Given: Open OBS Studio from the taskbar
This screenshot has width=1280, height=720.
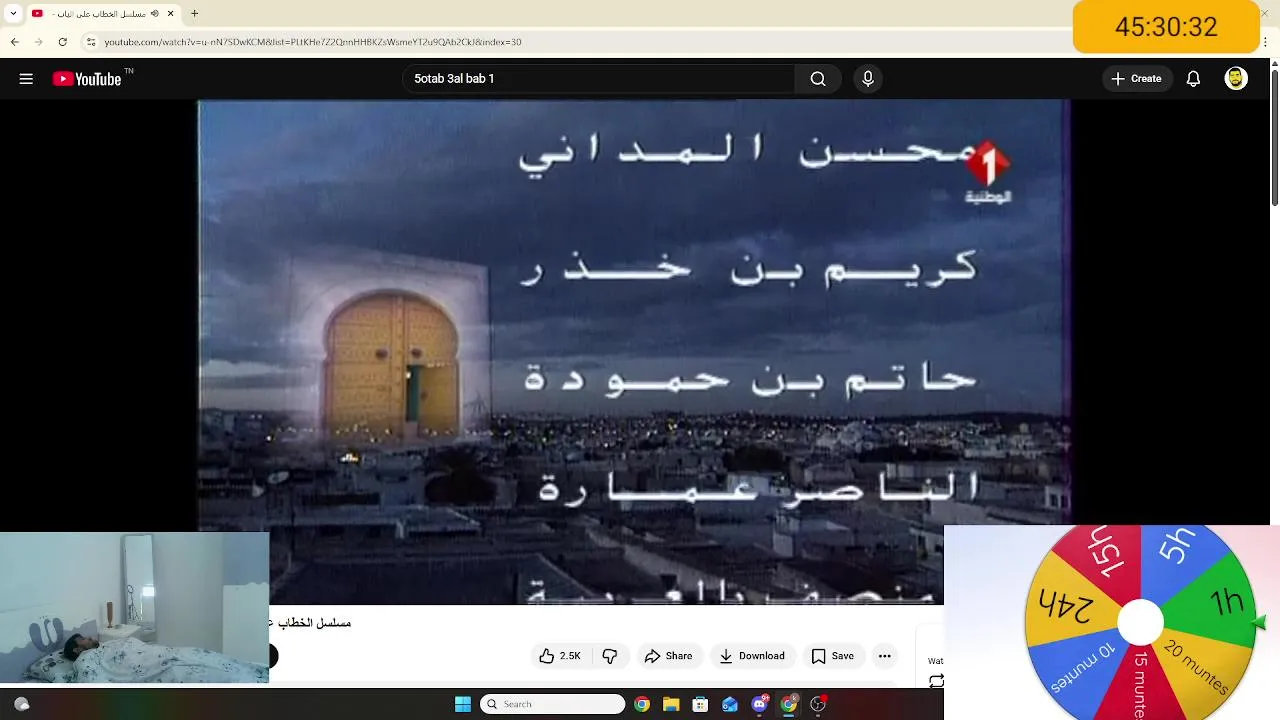Looking at the screenshot, I should [x=818, y=704].
